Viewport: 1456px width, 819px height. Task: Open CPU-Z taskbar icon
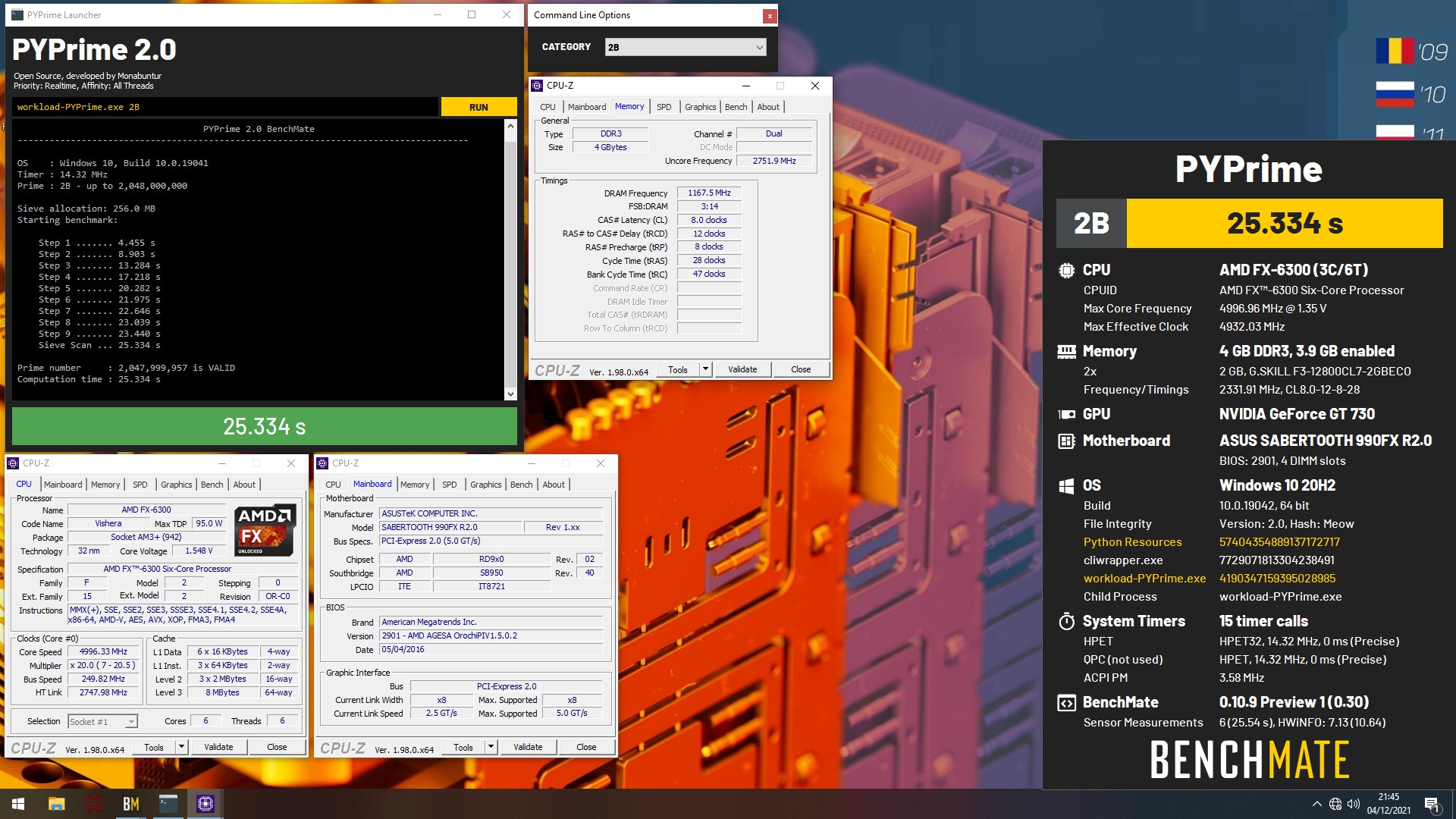tap(205, 804)
